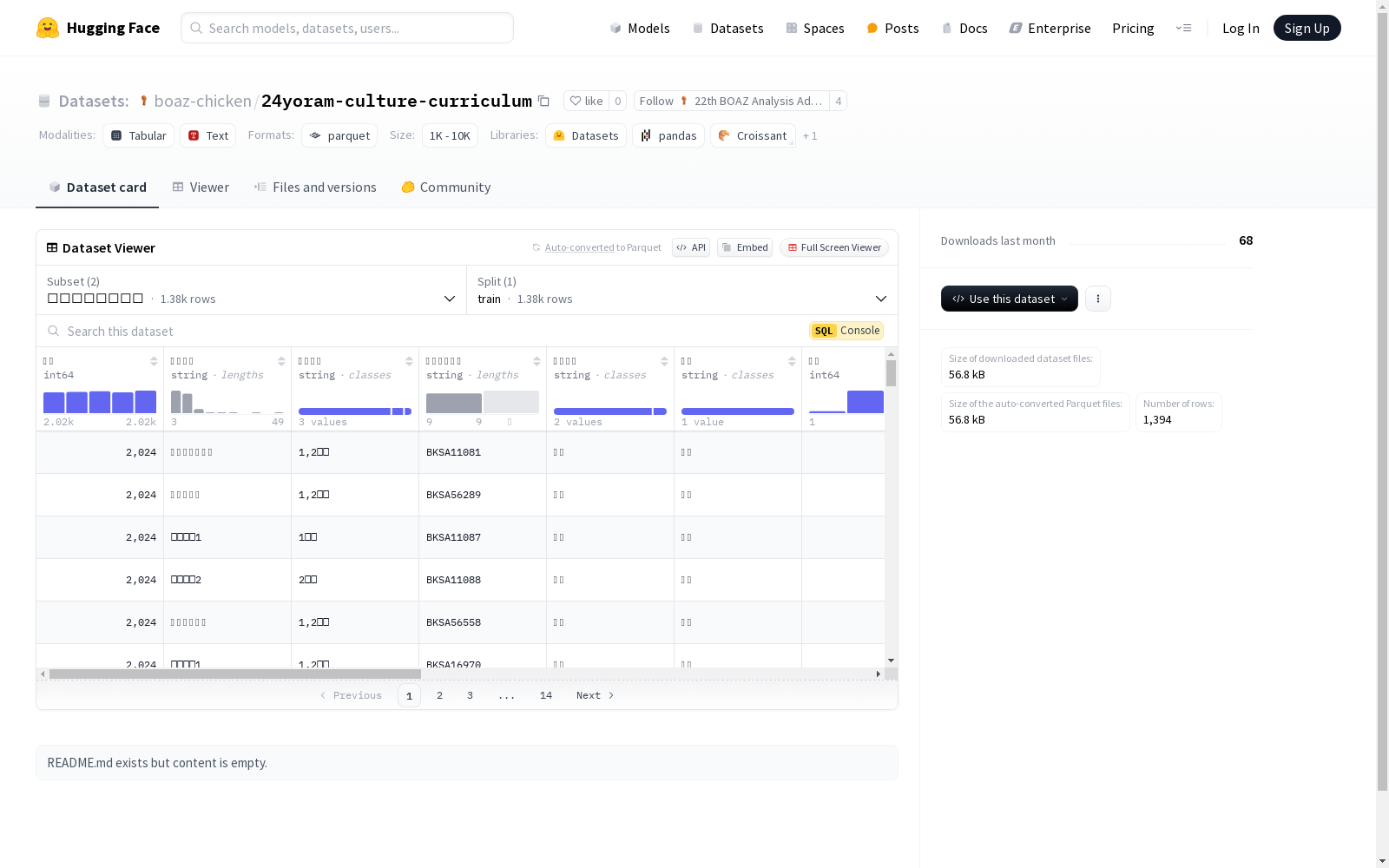Image resolution: width=1389 pixels, height=868 pixels.
Task: Sort the first int64 column
Action: (154, 361)
